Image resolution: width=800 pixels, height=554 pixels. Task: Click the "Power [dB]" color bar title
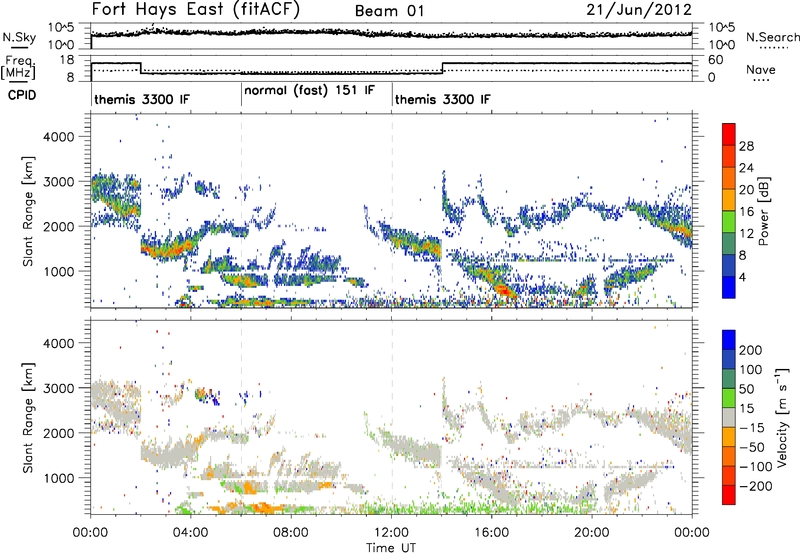(x=764, y=211)
